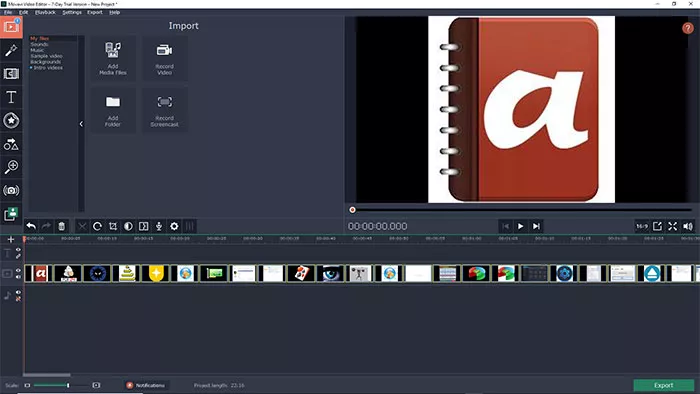Zoom in timeline using right scale icon
The height and width of the screenshot is (394, 700).
pos(96,385)
